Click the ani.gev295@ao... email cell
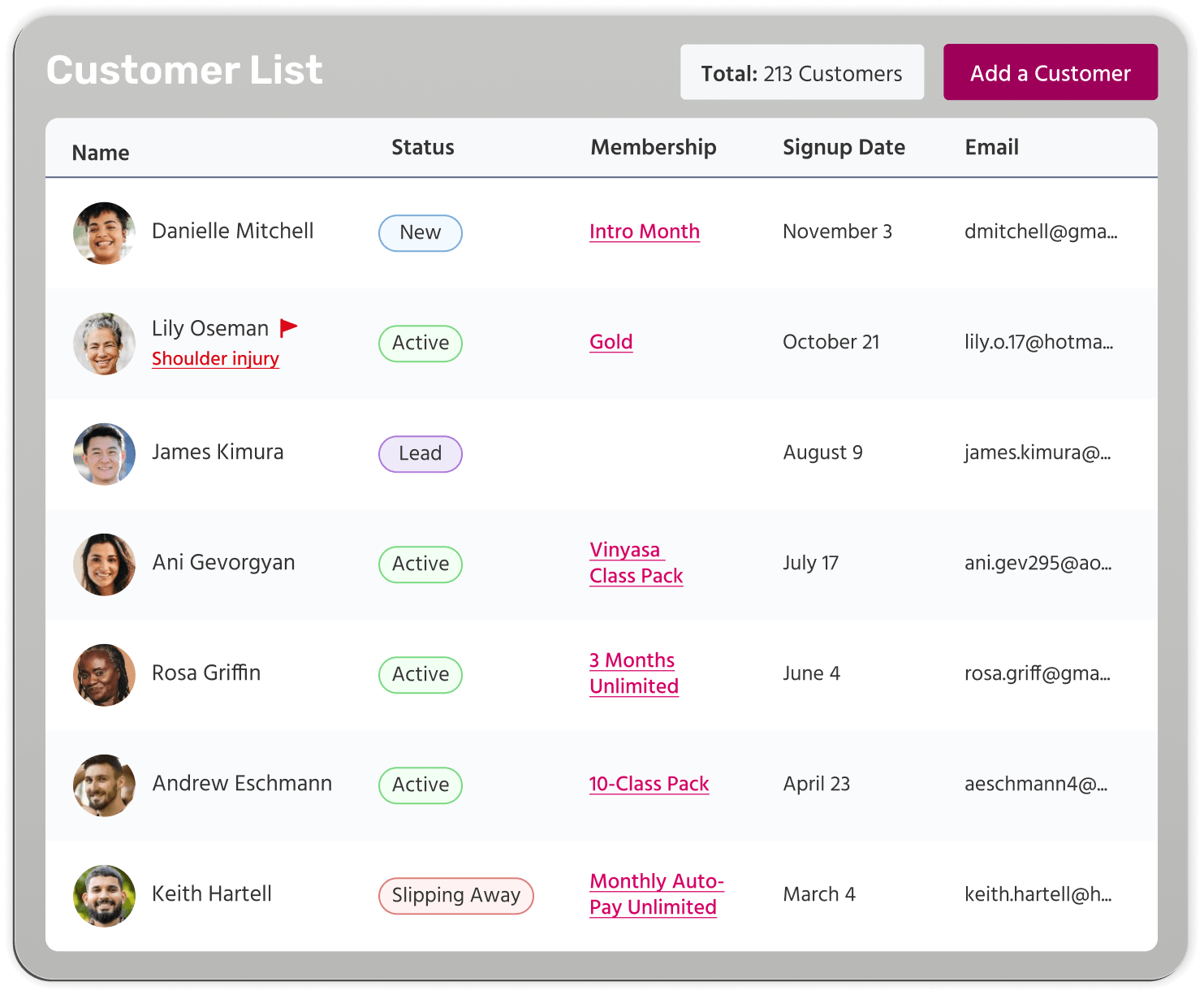This screenshot has width=1204, height=995. point(1038,563)
